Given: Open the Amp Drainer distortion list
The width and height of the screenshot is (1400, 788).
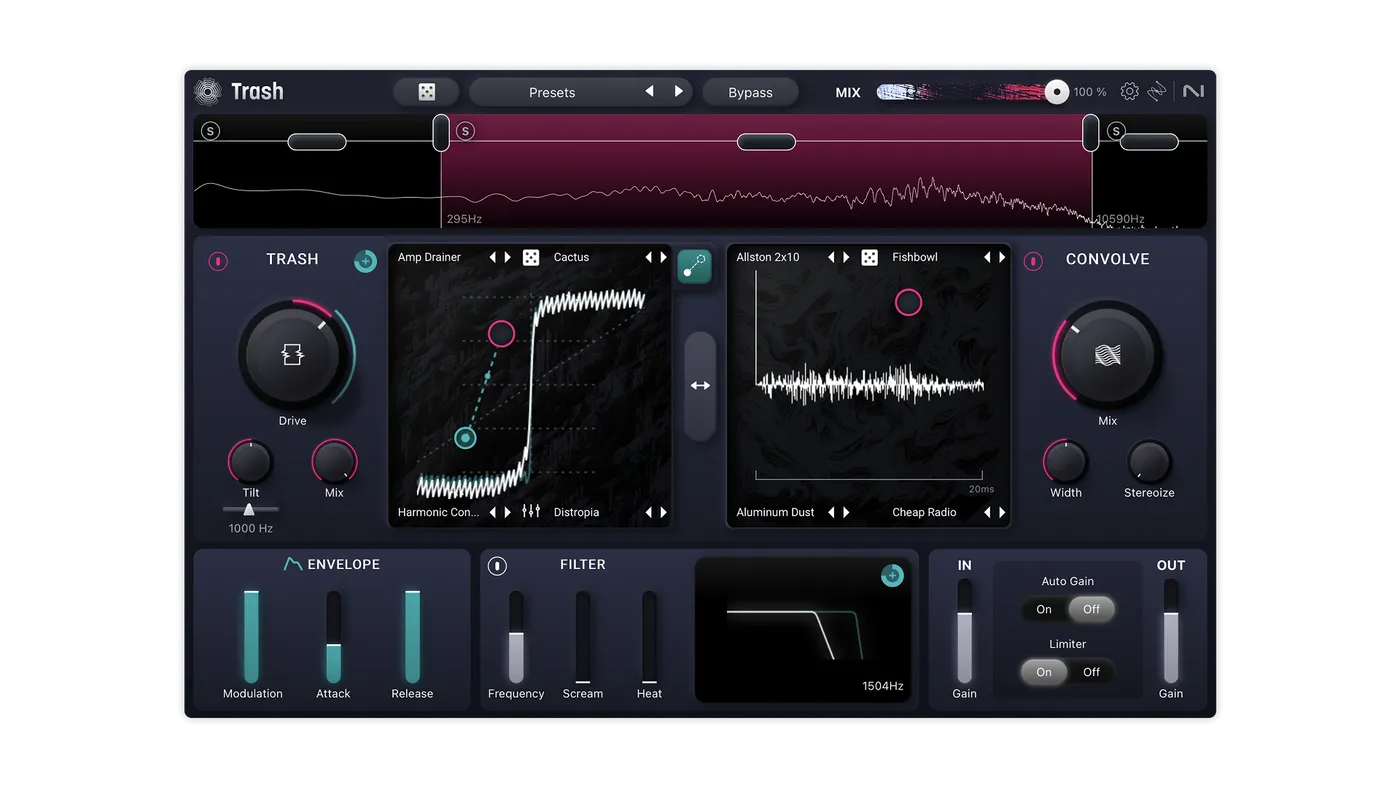Looking at the screenshot, I should coord(430,257).
